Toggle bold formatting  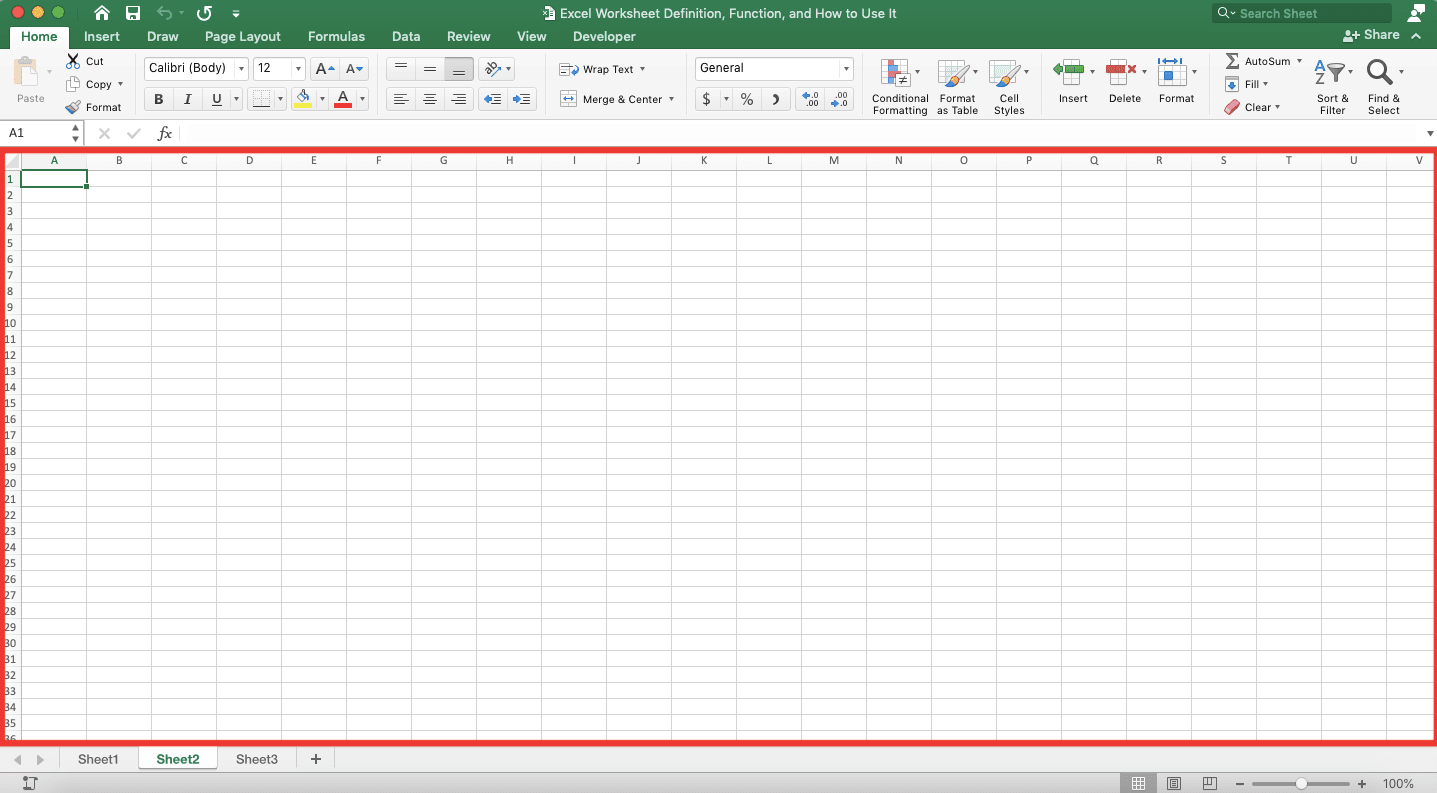click(157, 99)
